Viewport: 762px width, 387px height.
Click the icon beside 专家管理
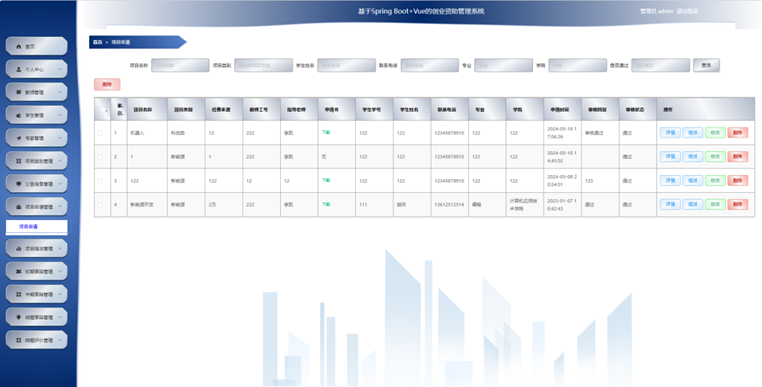tap(19, 138)
